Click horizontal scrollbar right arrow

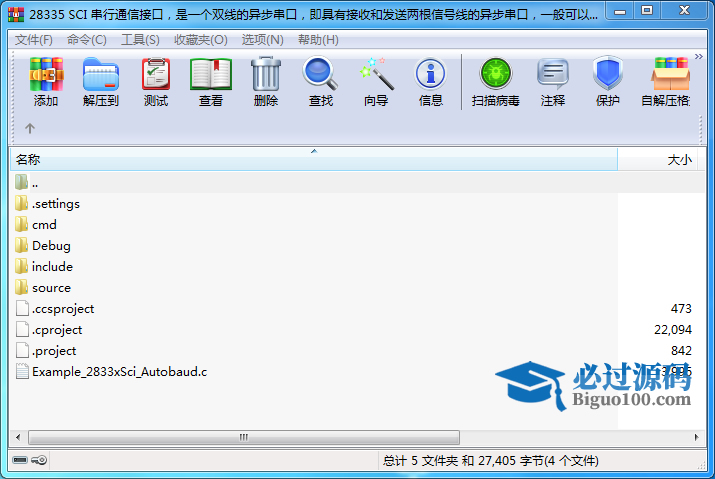pos(696,437)
